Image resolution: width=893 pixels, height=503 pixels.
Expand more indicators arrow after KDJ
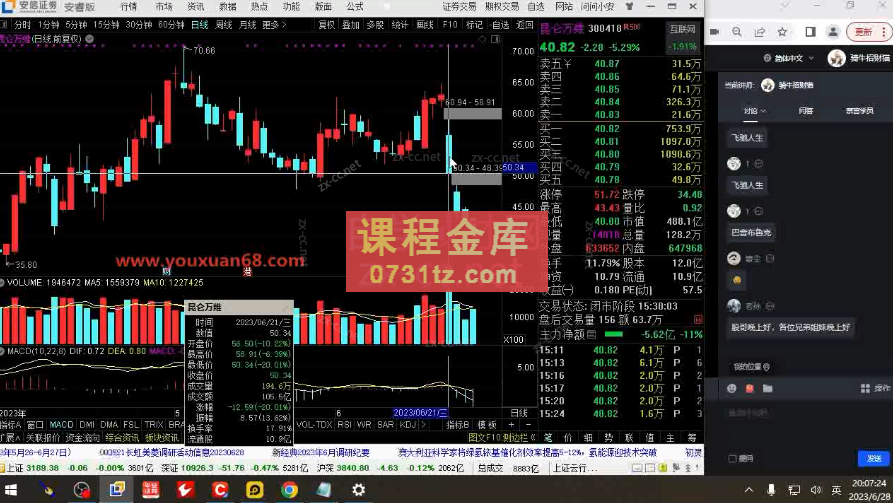tap(423, 425)
